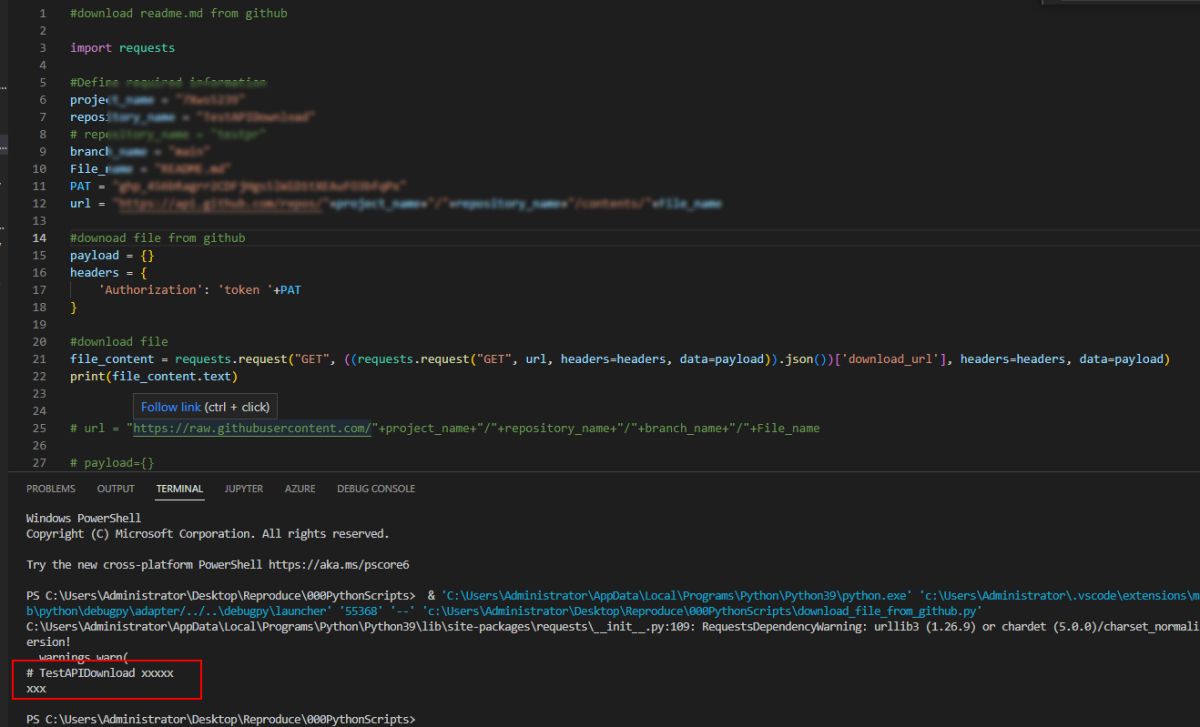This screenshot has width=1200, height=727.
Task: Click line number 21 in the gutter
Action: [x=40, y=359]
